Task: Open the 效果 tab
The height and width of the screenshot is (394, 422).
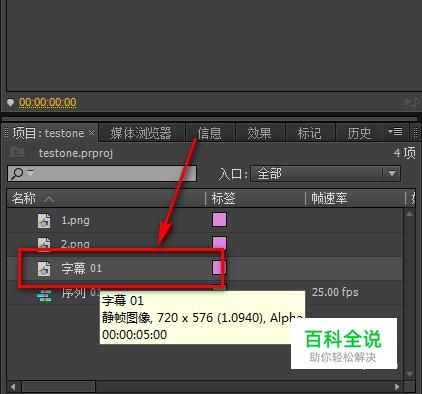Action: click(259, 133)
